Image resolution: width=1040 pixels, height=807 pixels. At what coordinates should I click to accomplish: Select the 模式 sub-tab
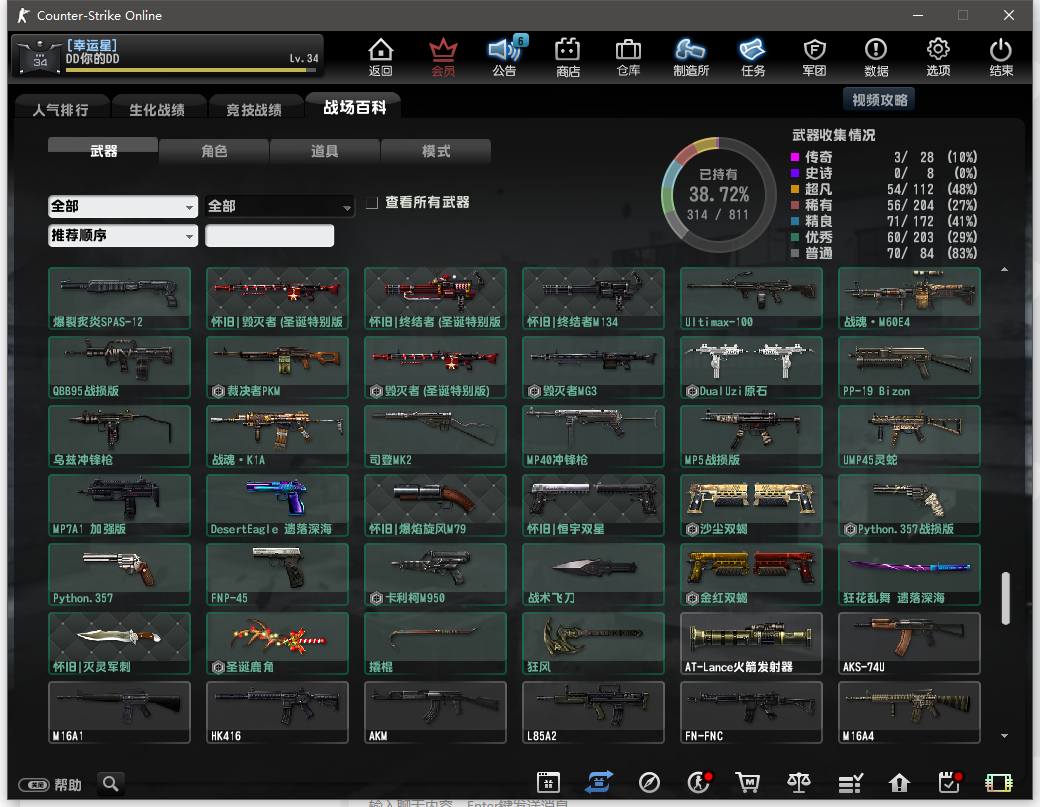pyautogui.click(x=436, y=151)
